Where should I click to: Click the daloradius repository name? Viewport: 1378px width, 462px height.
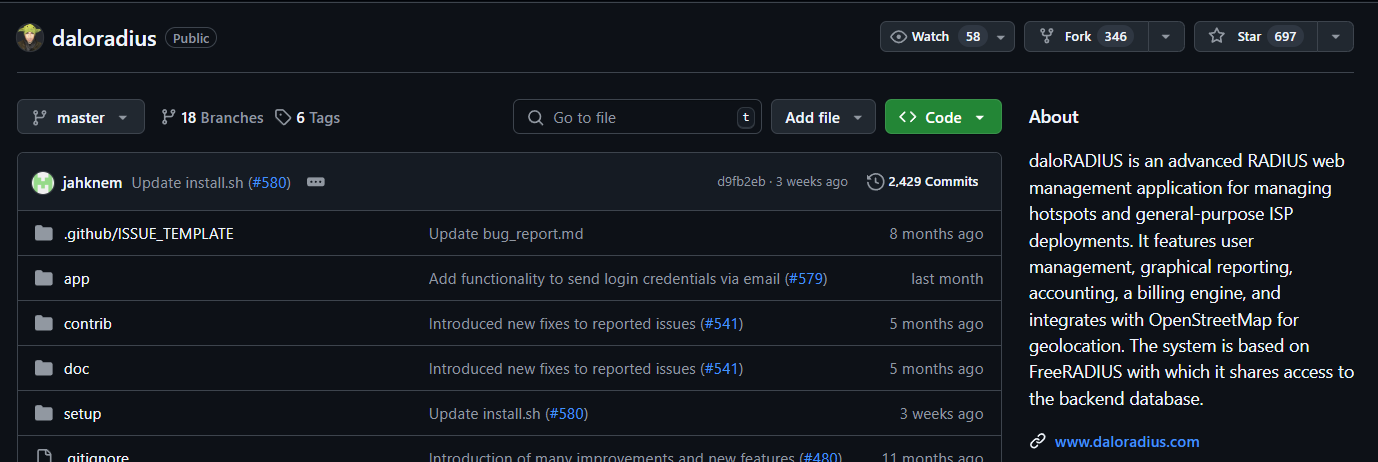104,39
